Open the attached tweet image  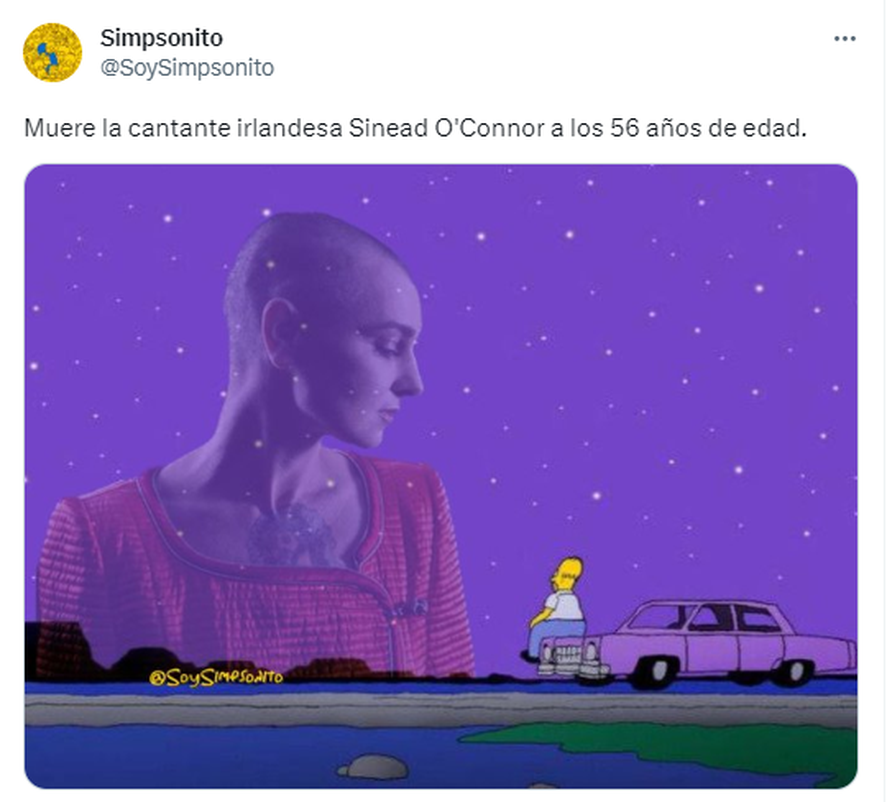tap(441, 476)
